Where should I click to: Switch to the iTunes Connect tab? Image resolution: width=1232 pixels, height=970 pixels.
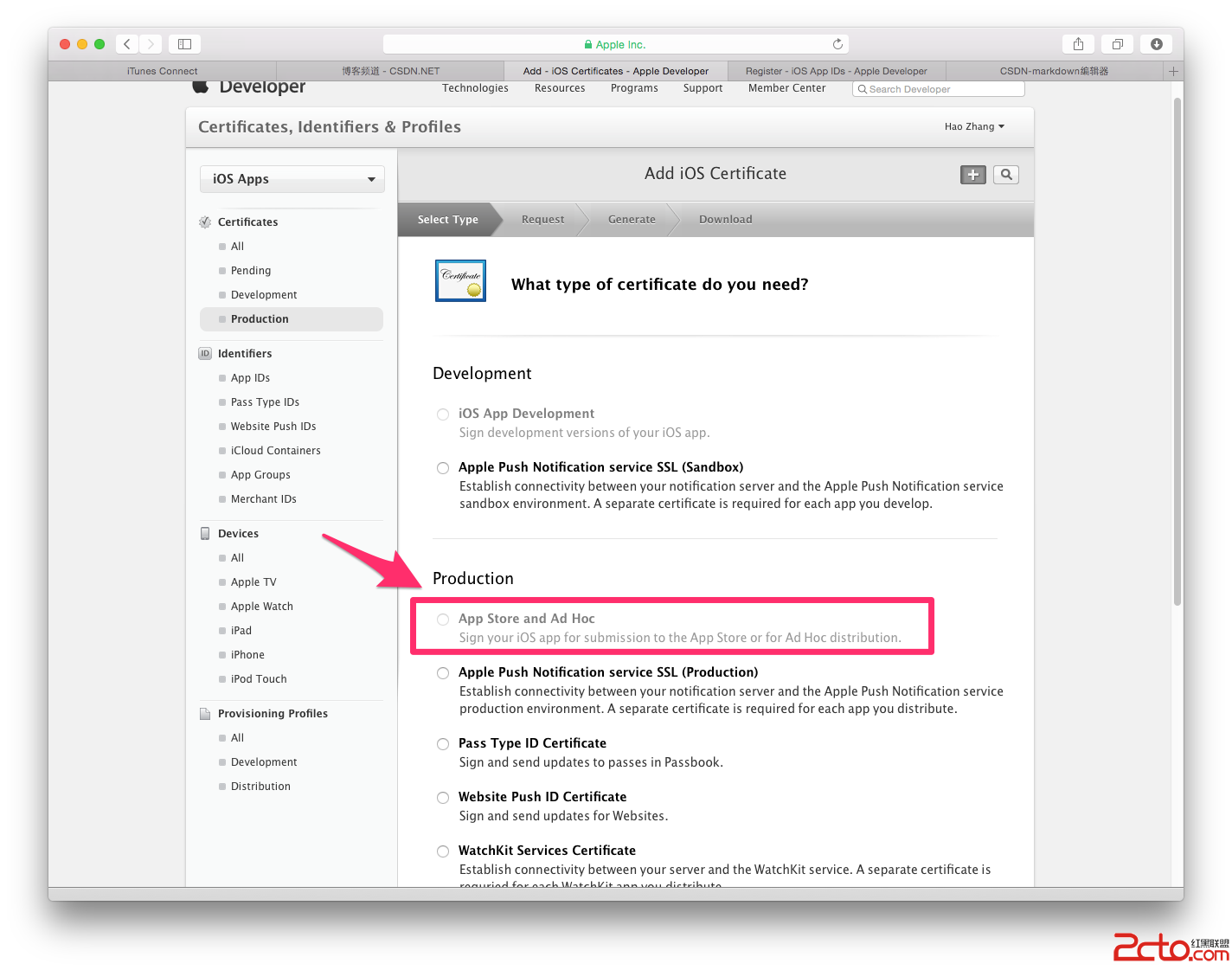162,71
